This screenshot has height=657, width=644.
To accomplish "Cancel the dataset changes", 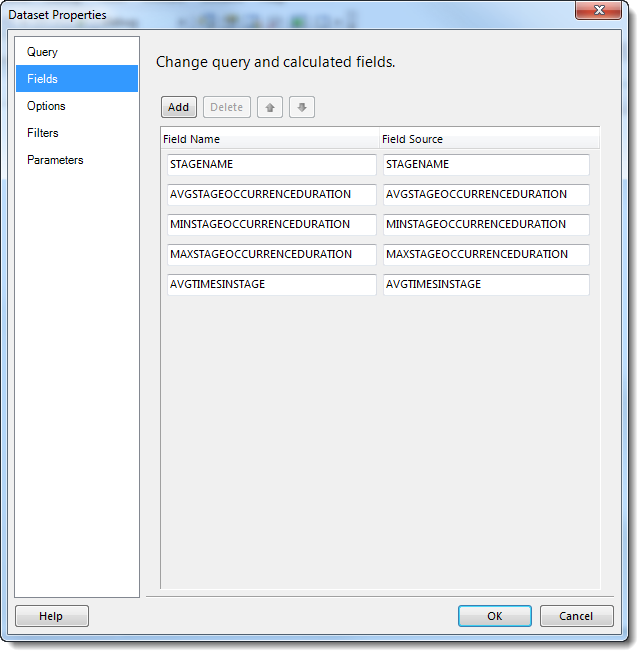I will coord(576,616).
